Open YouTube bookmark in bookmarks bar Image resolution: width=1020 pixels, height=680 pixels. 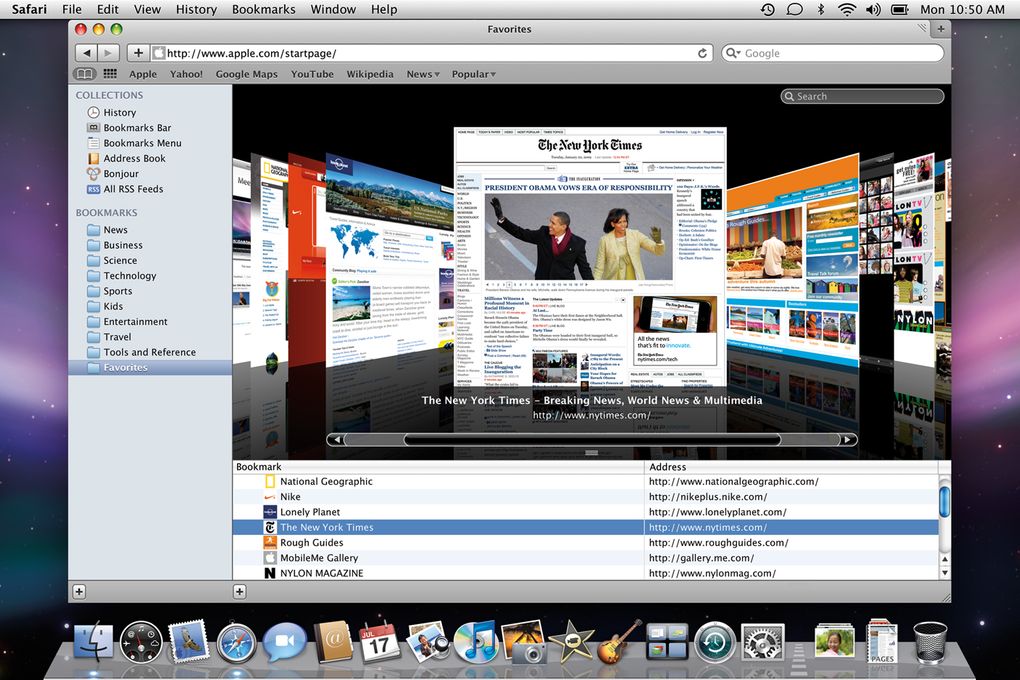pyautogui.click(x=312, y=74)
